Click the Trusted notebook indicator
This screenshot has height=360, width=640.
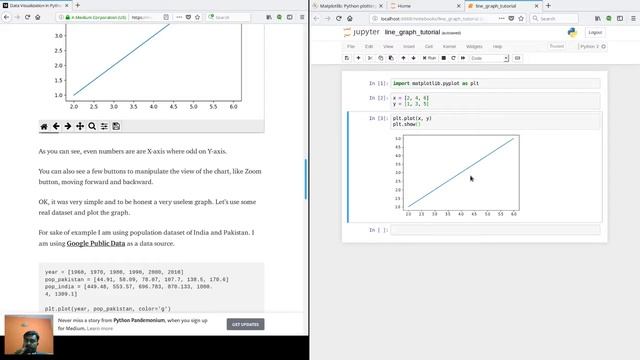[557, 47]
